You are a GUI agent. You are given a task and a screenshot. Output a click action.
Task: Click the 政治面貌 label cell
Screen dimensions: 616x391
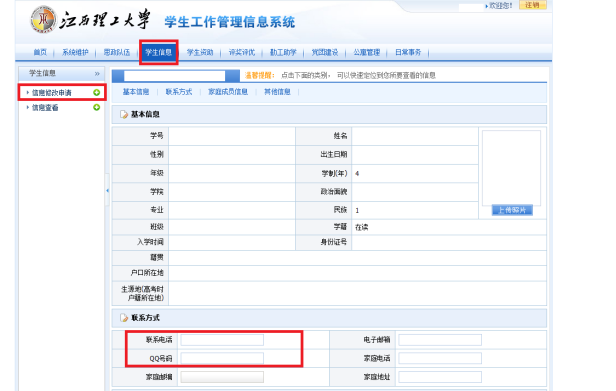323,192
